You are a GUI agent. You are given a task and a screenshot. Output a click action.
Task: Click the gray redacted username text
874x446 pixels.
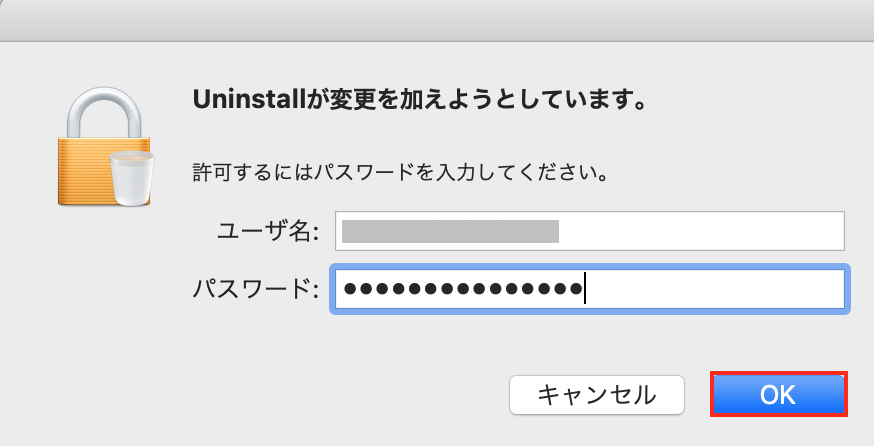click(450, 231)
